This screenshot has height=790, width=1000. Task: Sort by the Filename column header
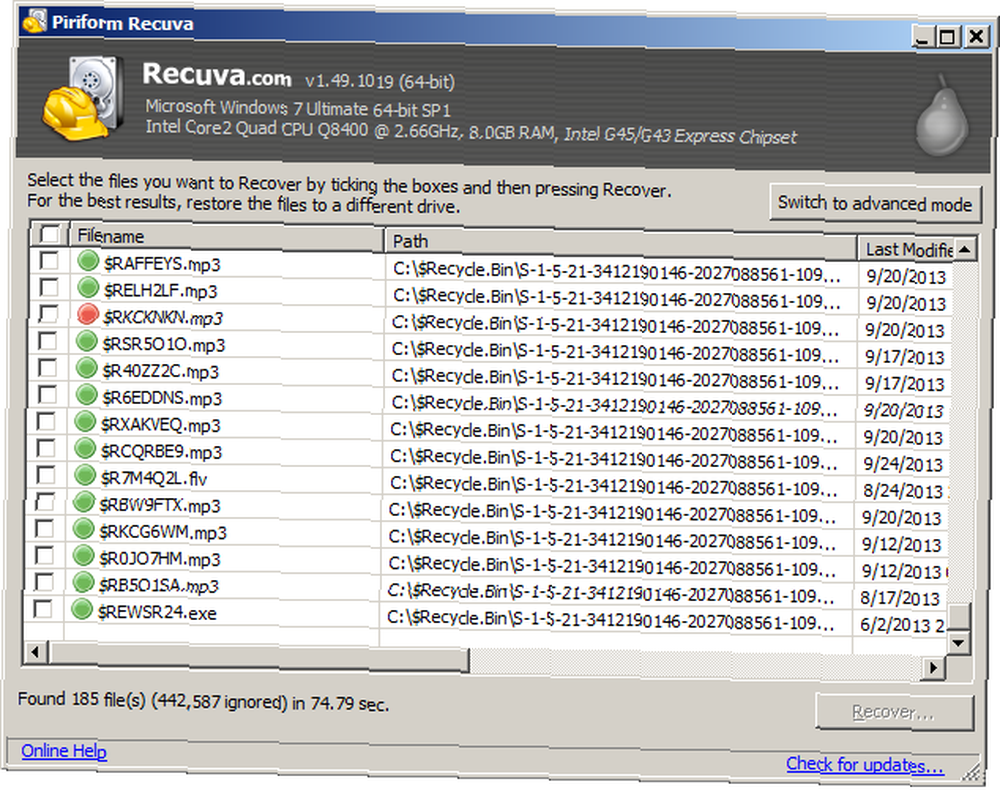(x=226, y=237)
